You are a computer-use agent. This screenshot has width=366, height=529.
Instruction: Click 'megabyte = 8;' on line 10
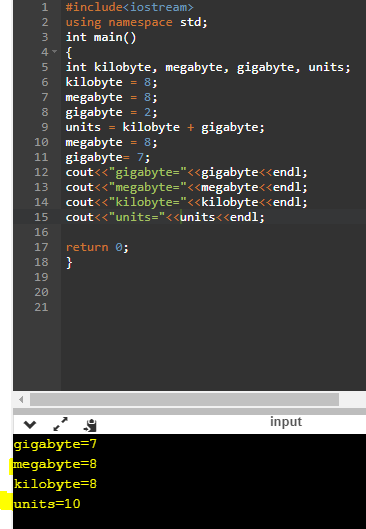tap(111, 142)
